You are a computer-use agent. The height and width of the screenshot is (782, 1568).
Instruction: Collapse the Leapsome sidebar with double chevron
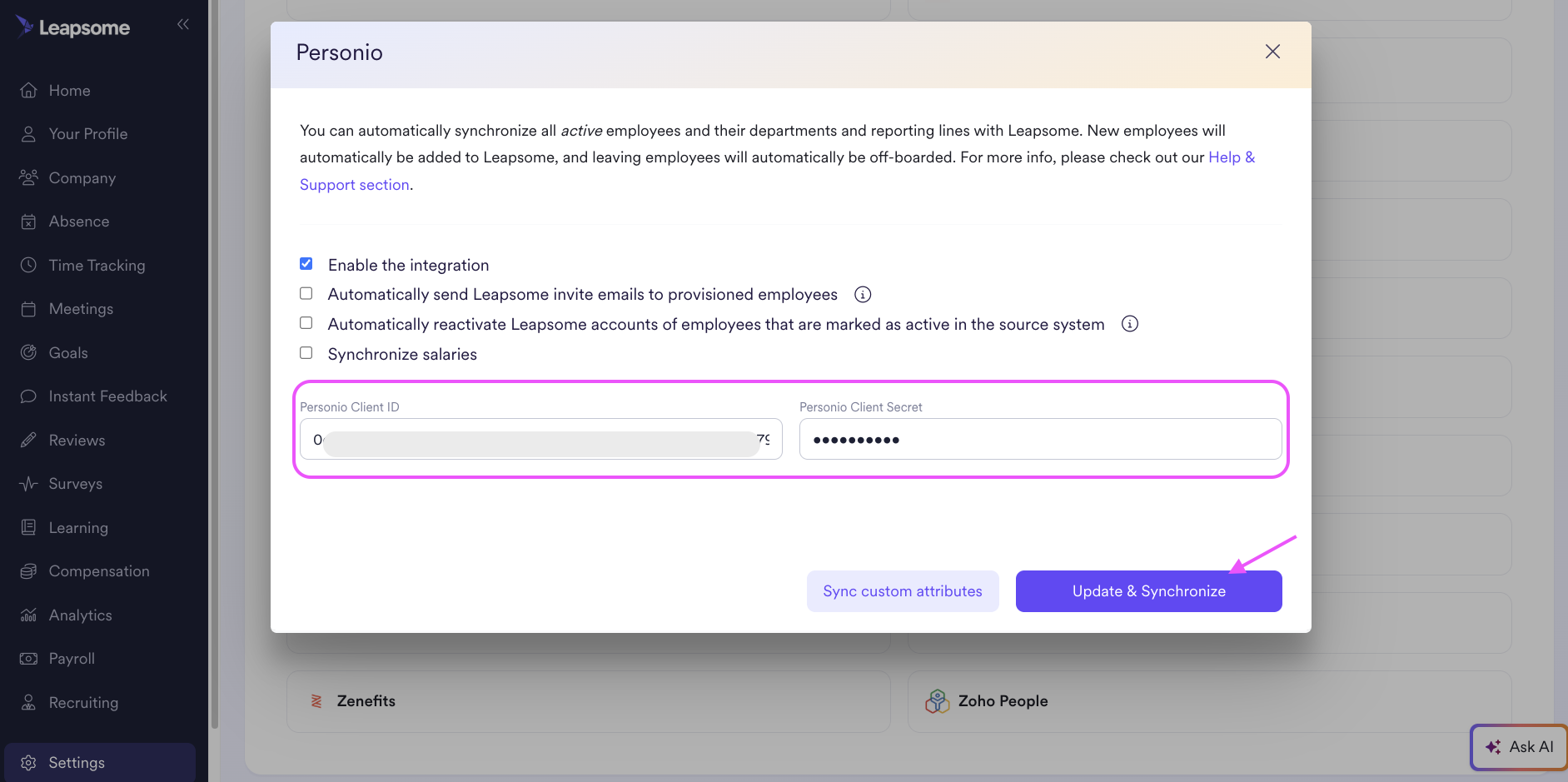click(183, 25)
